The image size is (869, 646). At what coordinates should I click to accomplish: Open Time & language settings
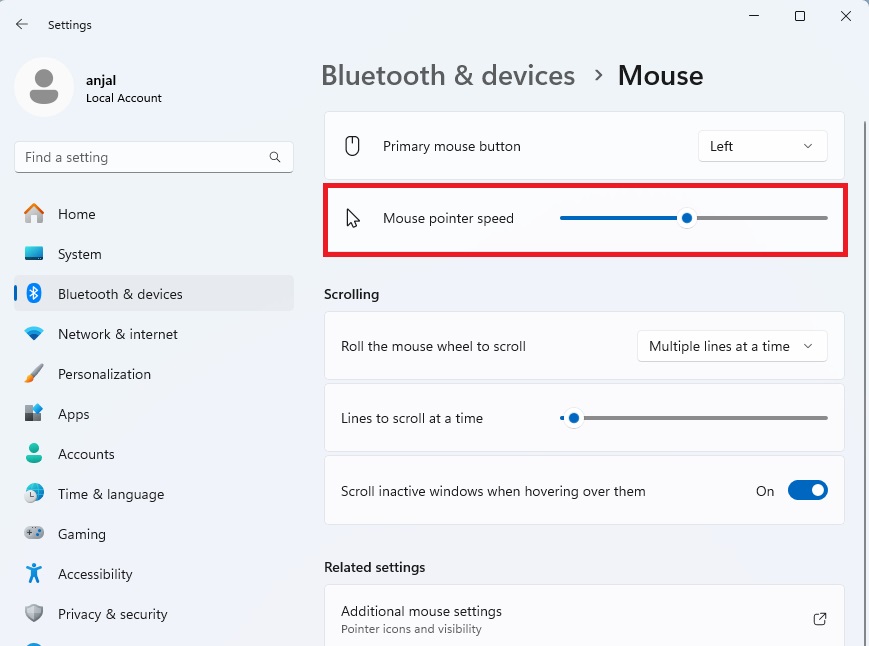click(154, 494)
